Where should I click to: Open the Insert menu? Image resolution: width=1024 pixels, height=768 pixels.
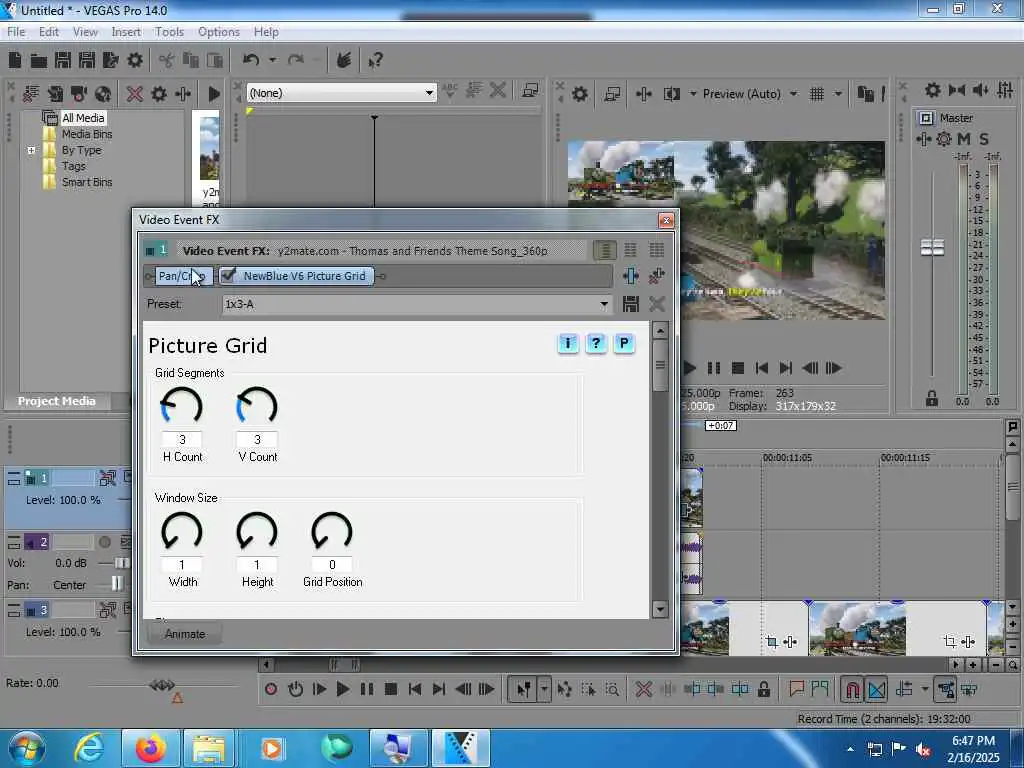coord(126,32)
